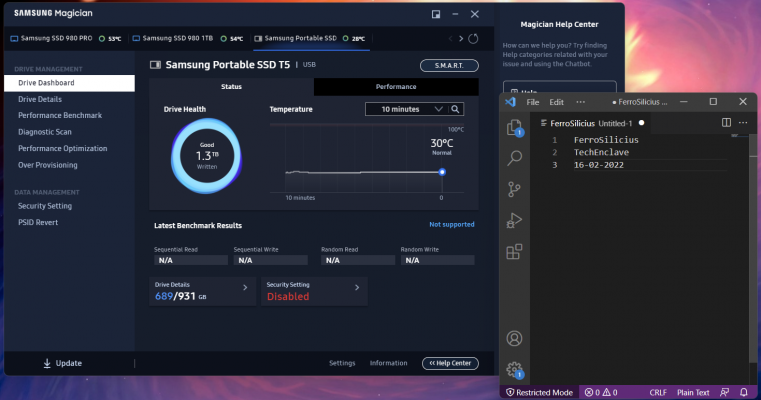Click the VS Code split editor icon
Viewport: 761px width, 400px height.
pos(726,122)
